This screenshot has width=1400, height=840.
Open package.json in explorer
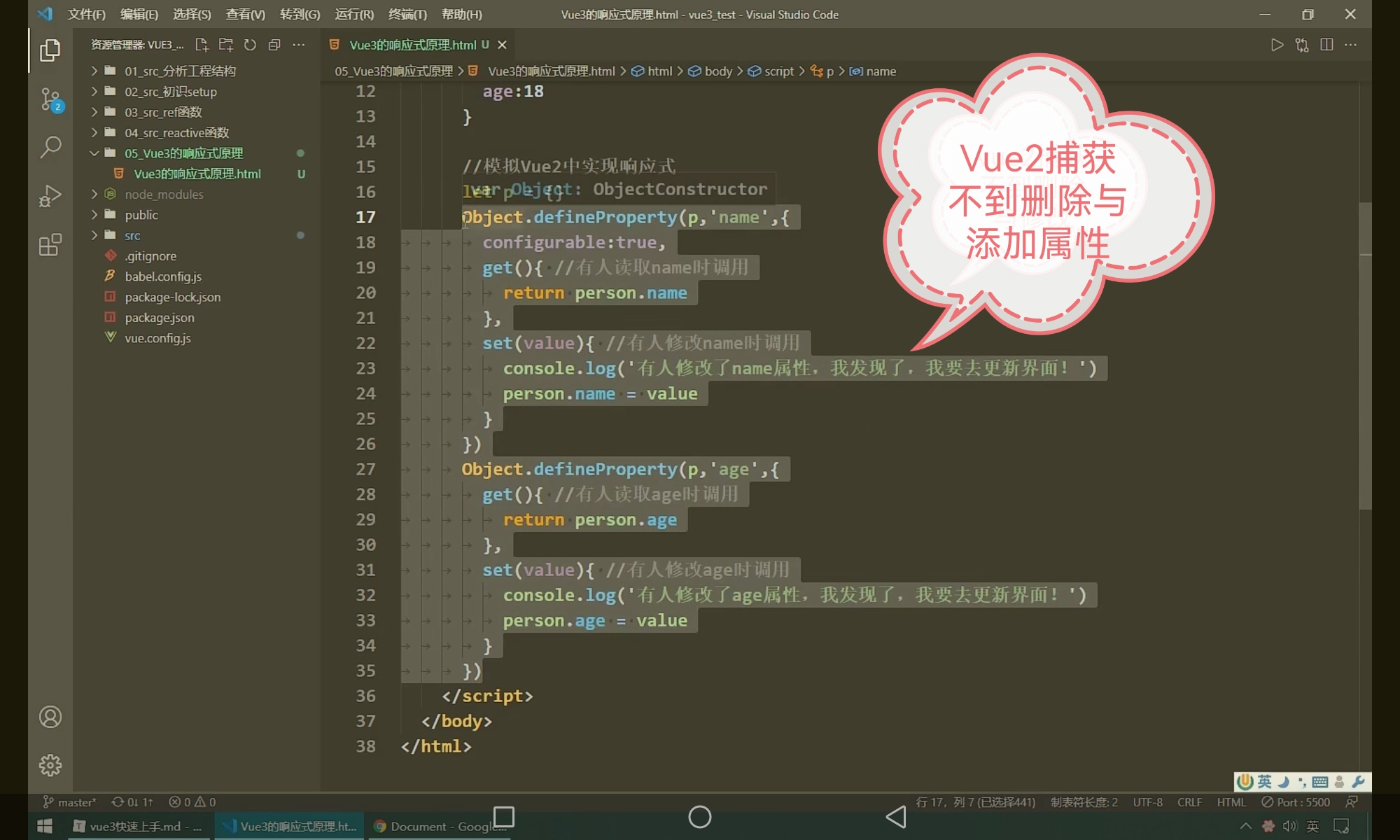click(x=160, y=318)
